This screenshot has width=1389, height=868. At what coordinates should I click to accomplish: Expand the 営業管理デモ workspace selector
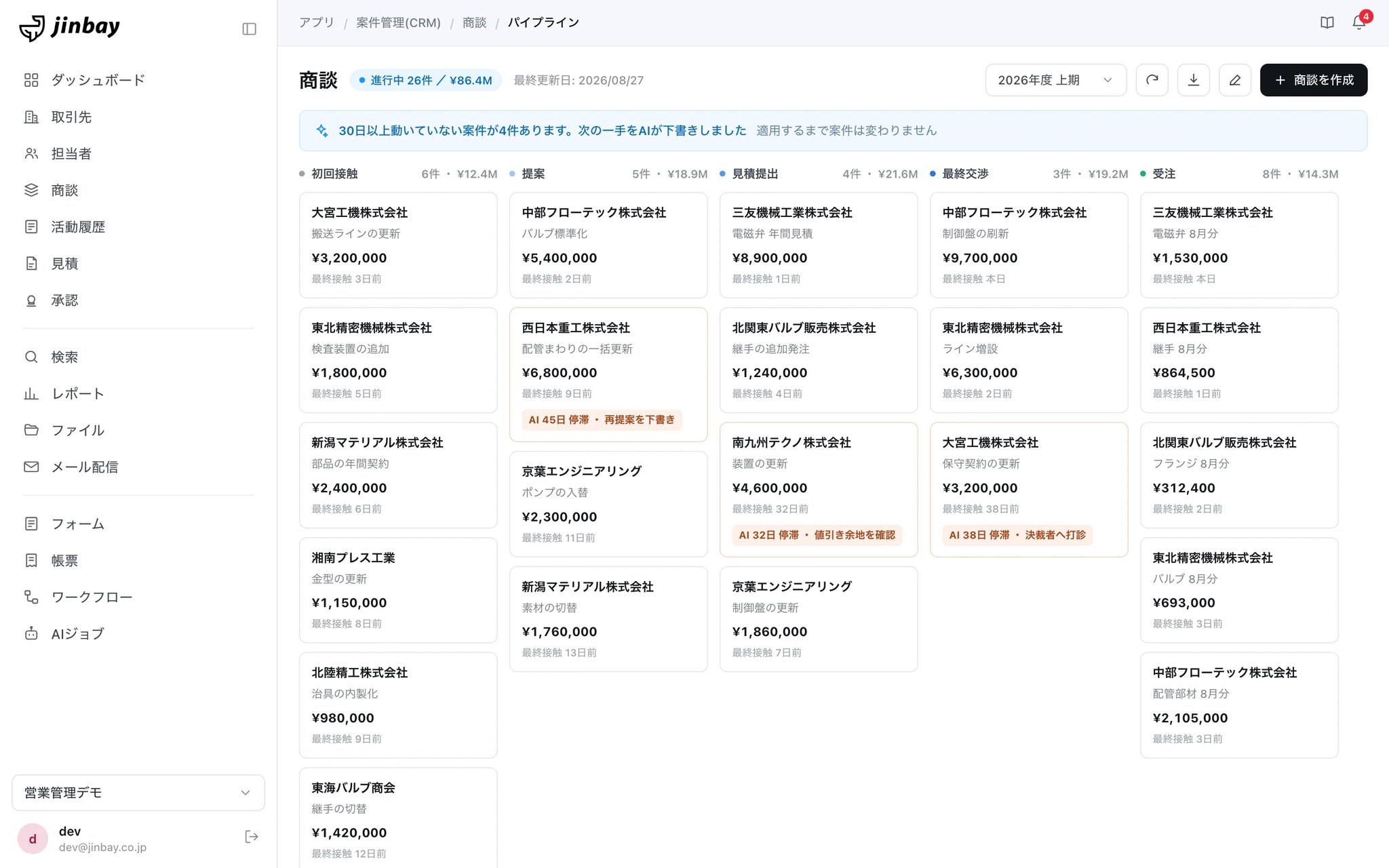tap(138, 793)
